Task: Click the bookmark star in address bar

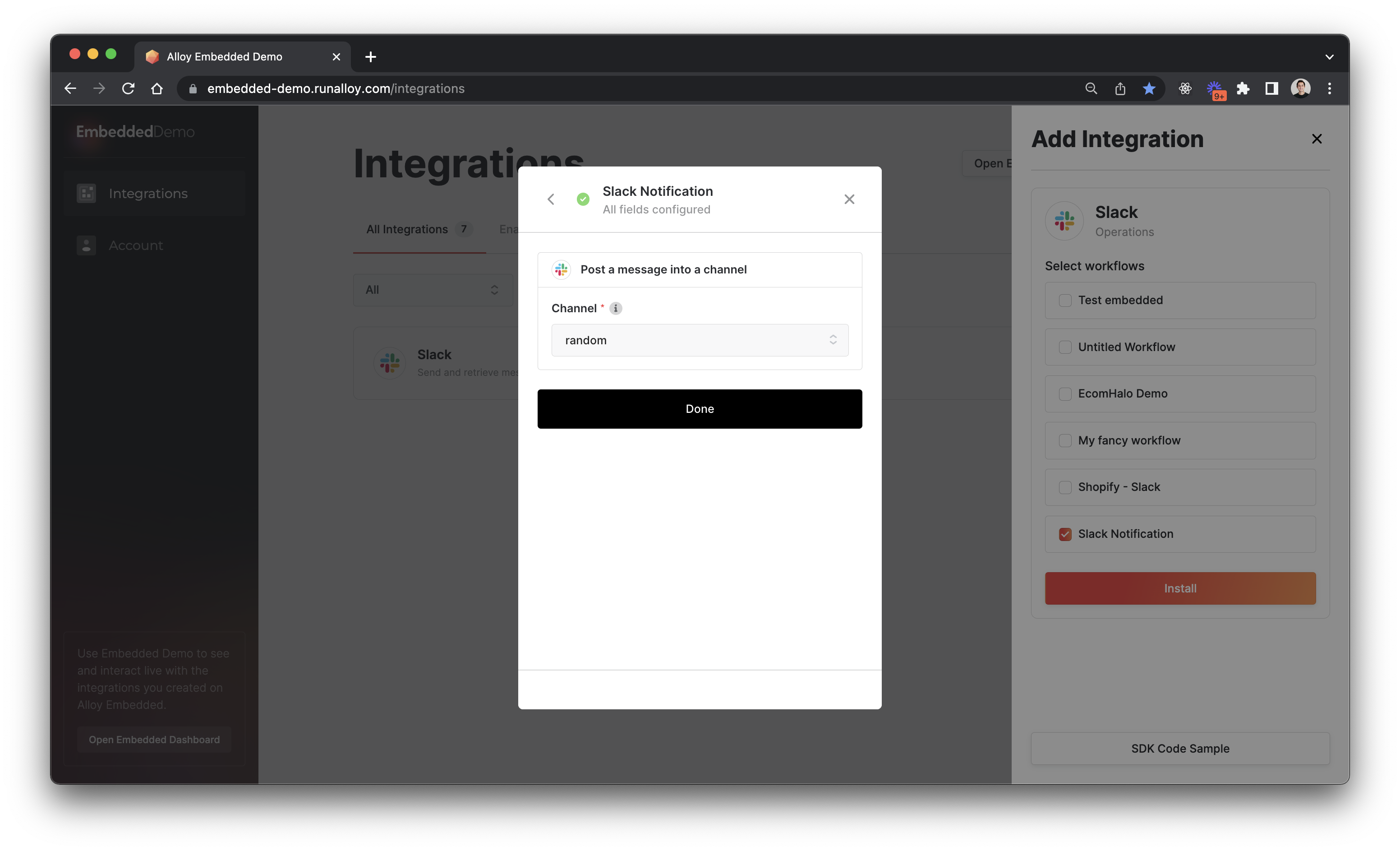Action: point(1148,89)
